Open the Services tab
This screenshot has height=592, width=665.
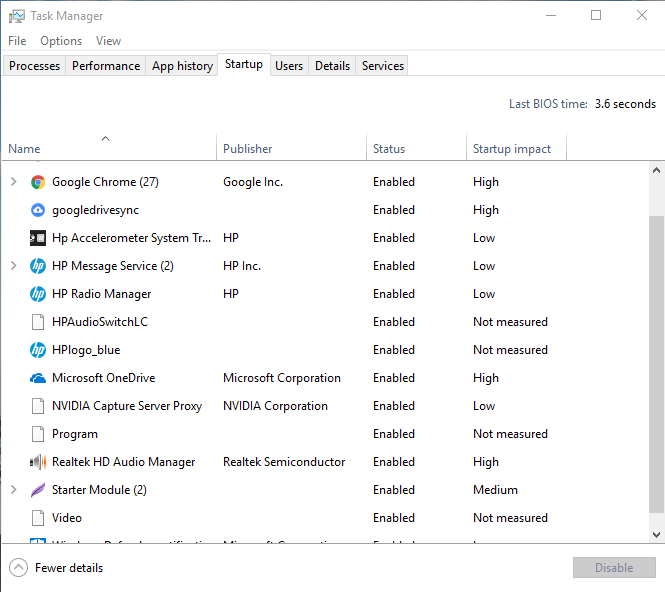click(383, 66)
